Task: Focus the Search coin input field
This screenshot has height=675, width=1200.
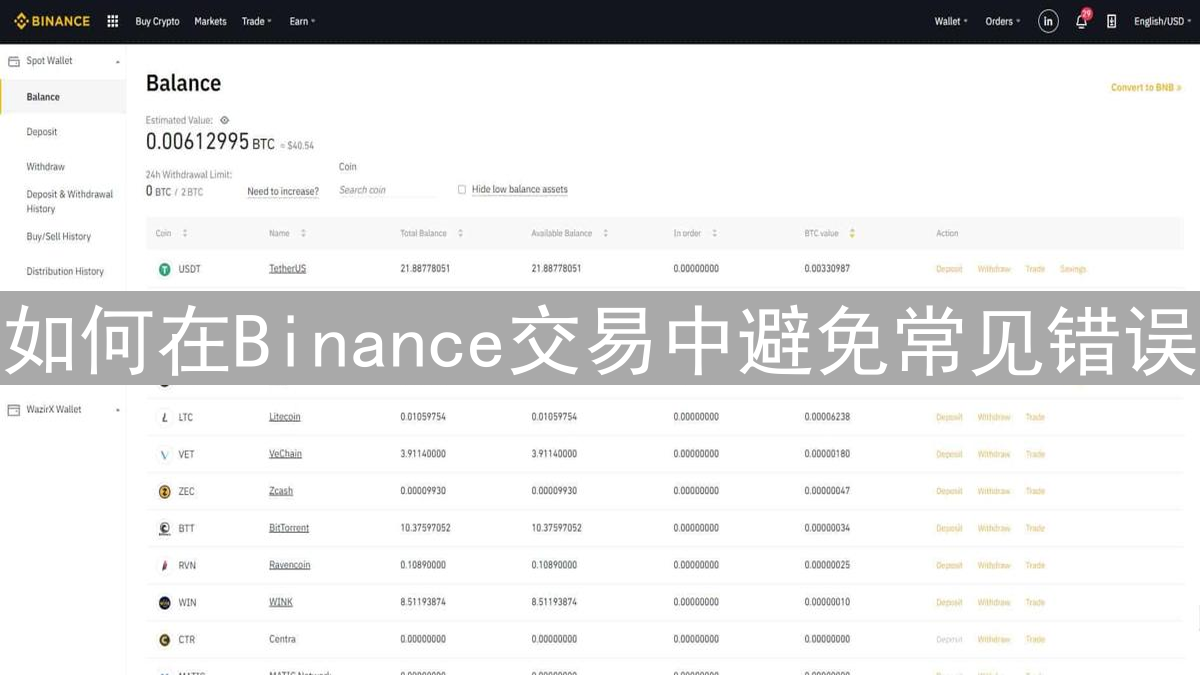Action: (387, 190)
